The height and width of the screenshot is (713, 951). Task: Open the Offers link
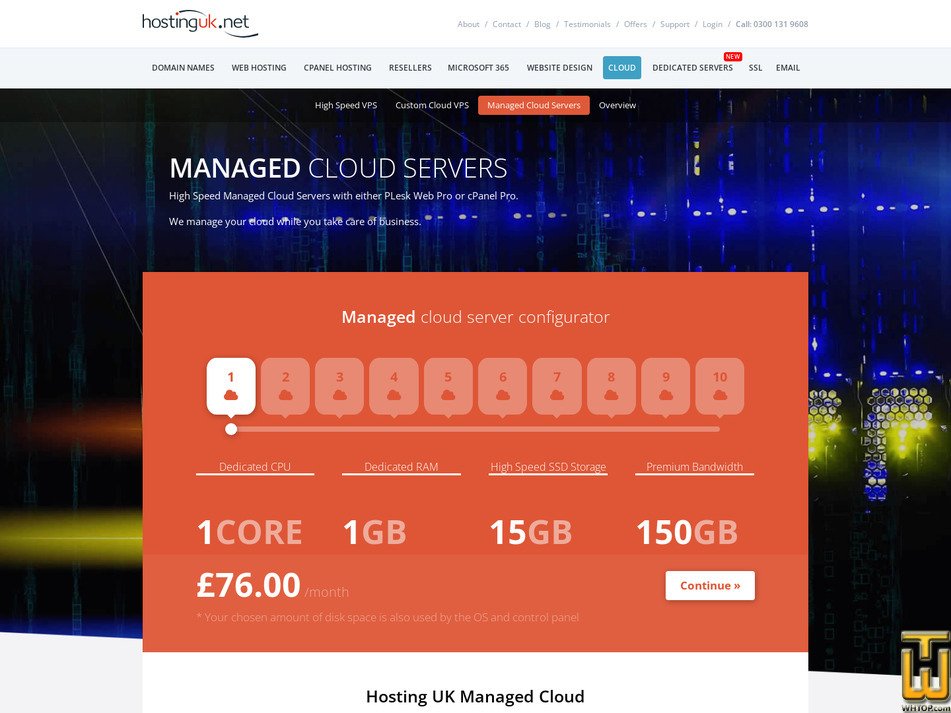click(636, 24)
